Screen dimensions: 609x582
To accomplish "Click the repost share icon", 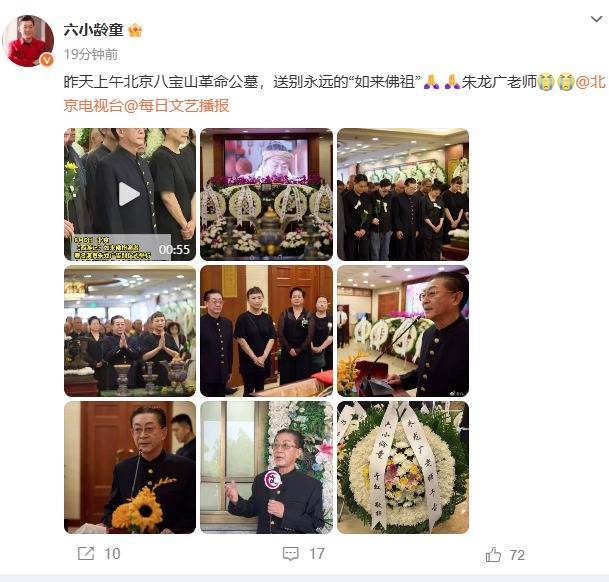I will click(86, 553).
